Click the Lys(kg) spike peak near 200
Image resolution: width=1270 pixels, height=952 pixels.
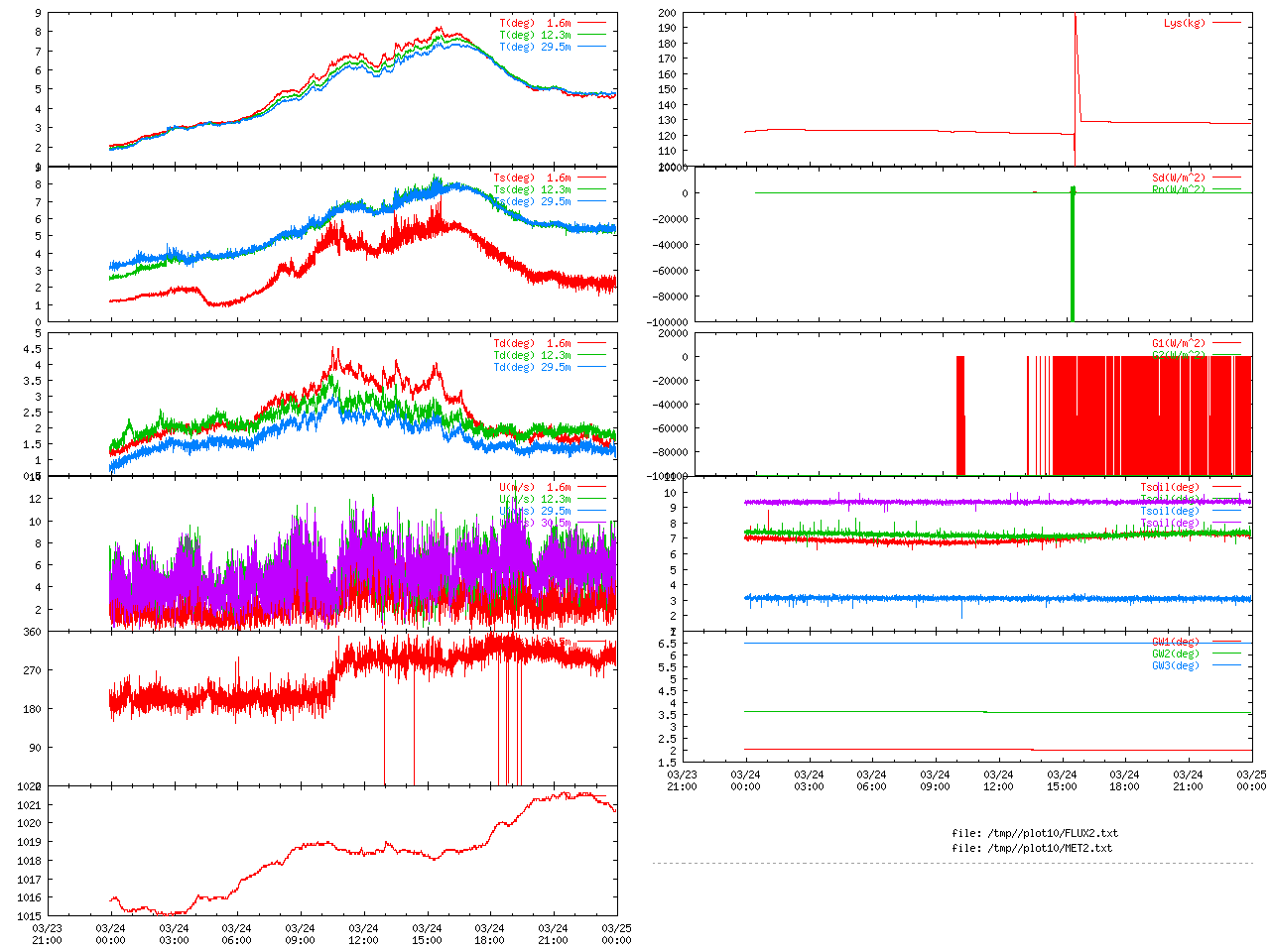tap(1076, 17)
